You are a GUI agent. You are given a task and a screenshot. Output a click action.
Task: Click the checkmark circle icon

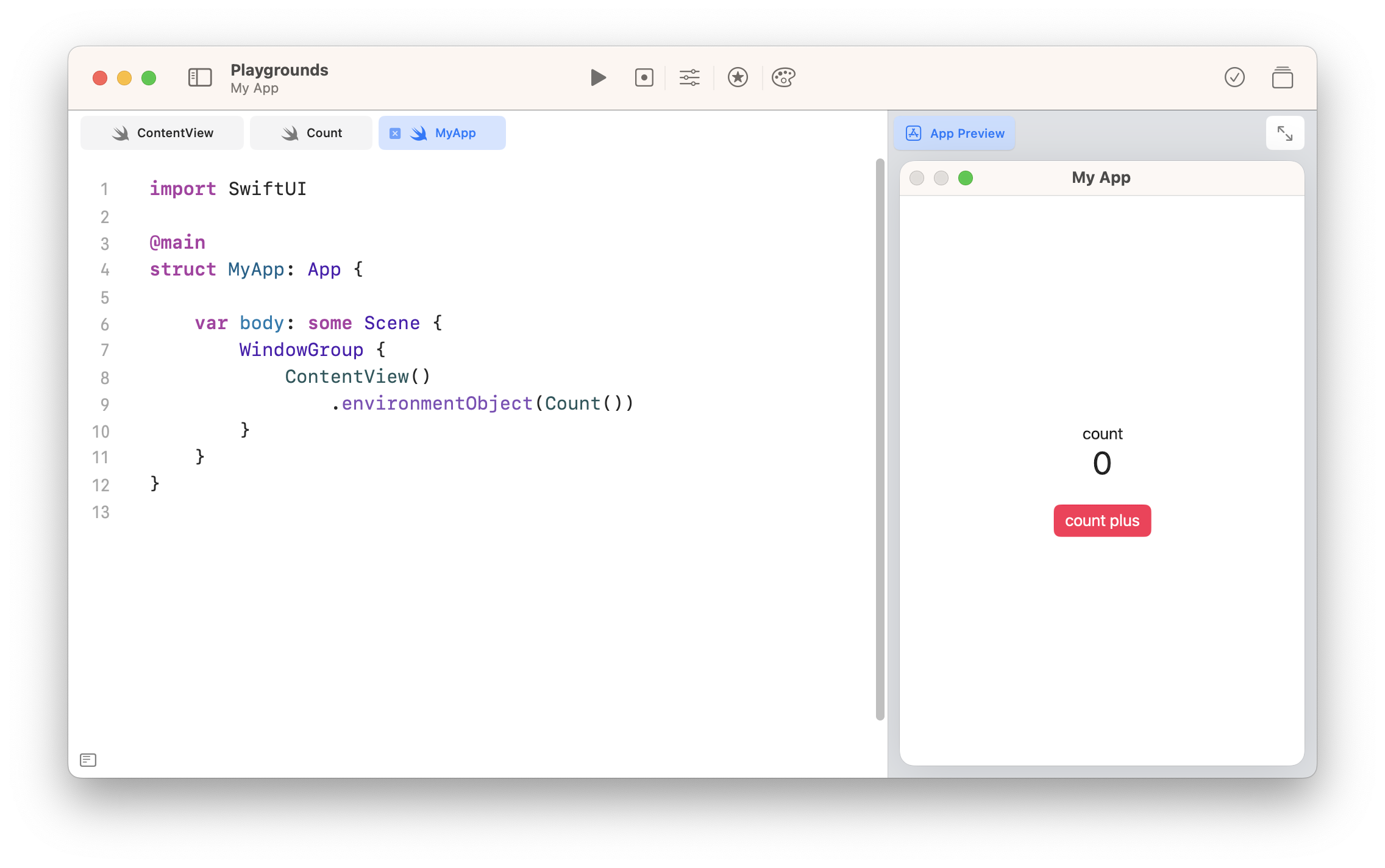click(x=1234, y=77)
